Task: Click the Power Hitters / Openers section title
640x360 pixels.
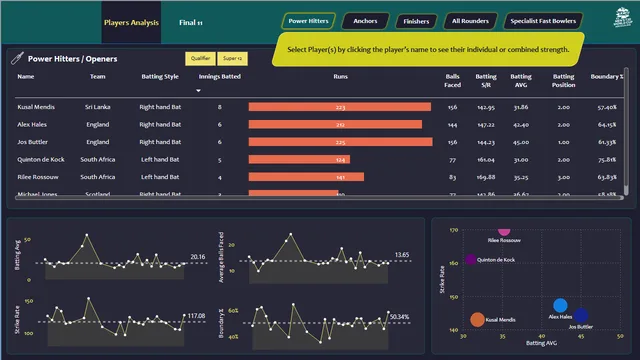Action: pyautogui.click(x=72, y=59)
